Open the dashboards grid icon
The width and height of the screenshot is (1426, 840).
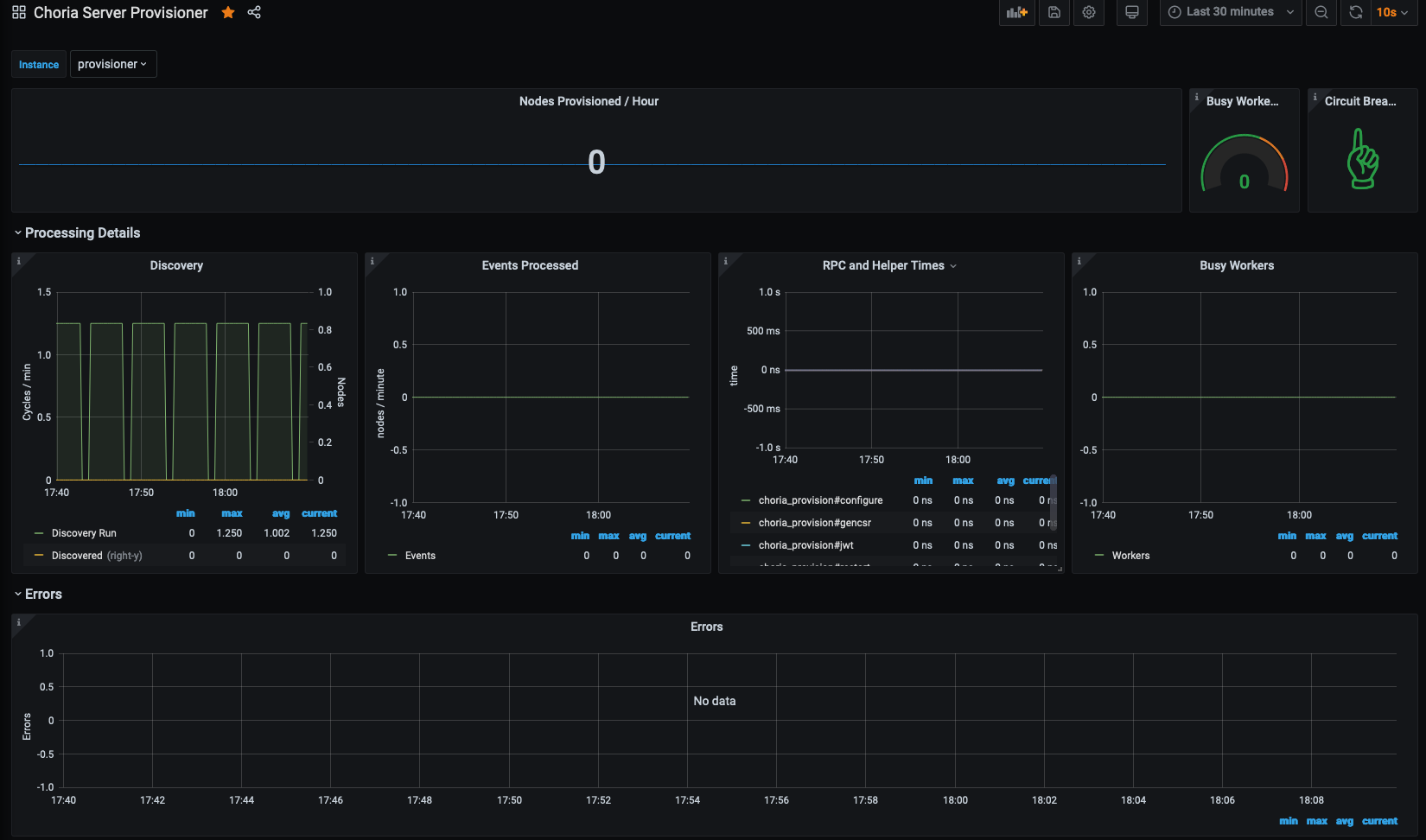tap(19, 12)
